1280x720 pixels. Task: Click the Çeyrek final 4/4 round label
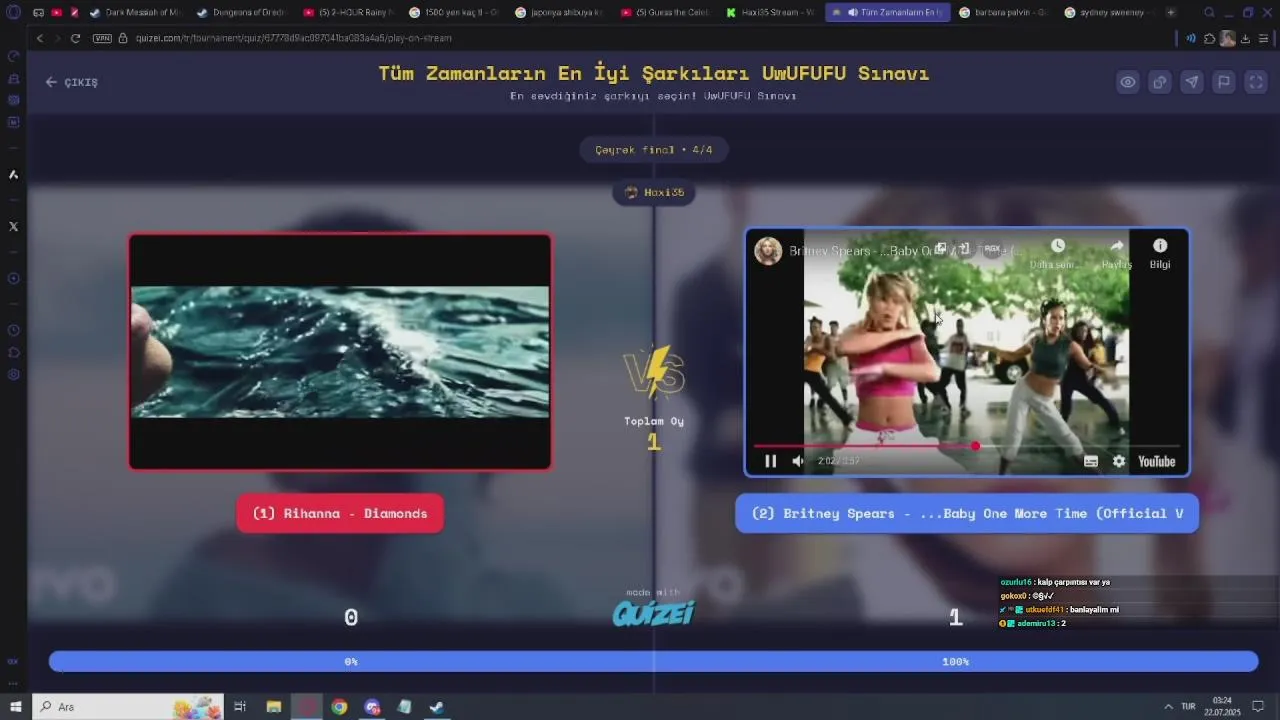(654, 150)
